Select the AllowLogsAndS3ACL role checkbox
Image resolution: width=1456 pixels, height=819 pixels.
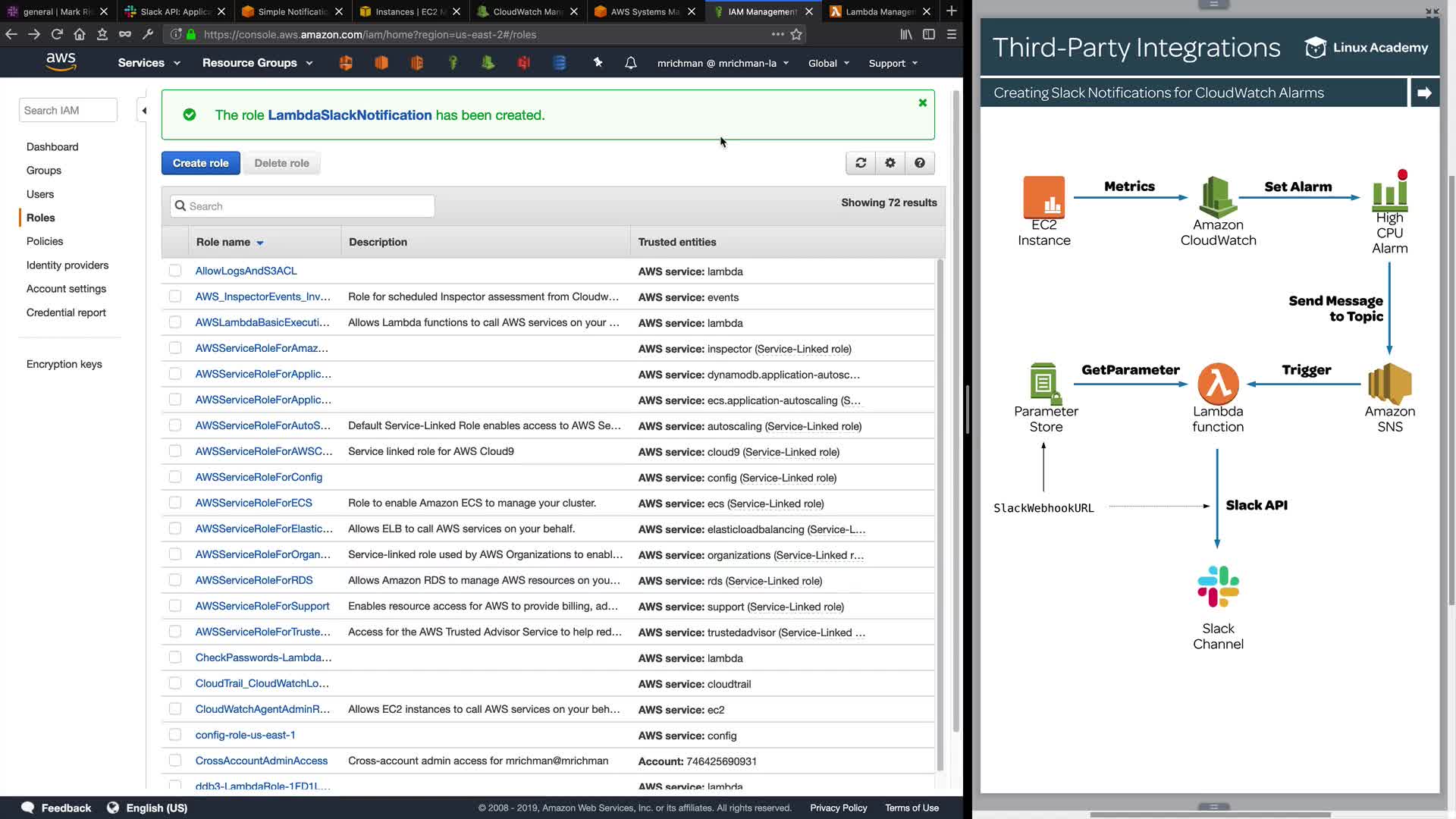click(175, 271)
